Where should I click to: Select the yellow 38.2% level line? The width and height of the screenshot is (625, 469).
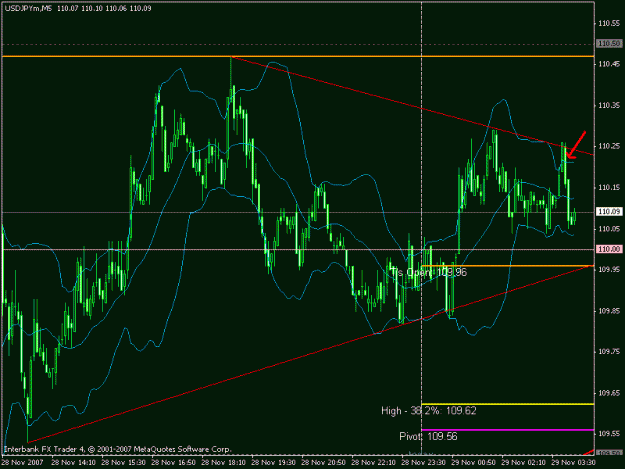tap(508, 404)
